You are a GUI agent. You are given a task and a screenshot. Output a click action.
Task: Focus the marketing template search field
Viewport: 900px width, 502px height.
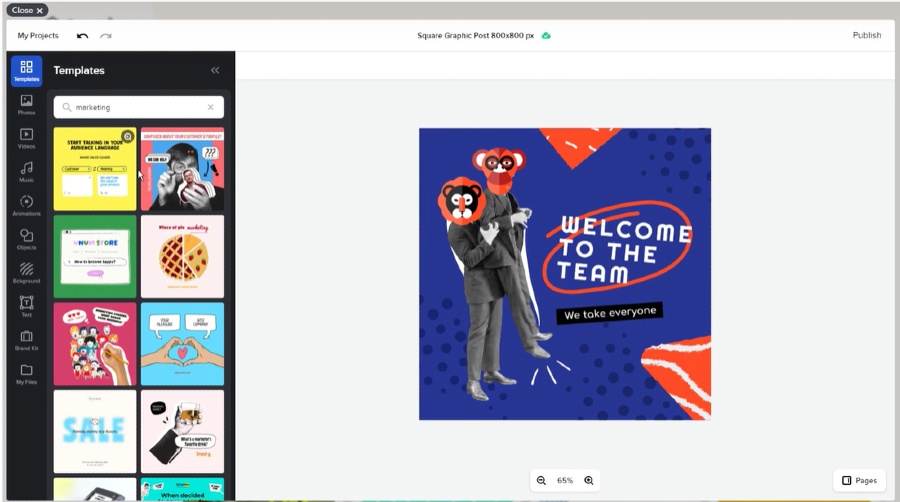coord(139,107)
